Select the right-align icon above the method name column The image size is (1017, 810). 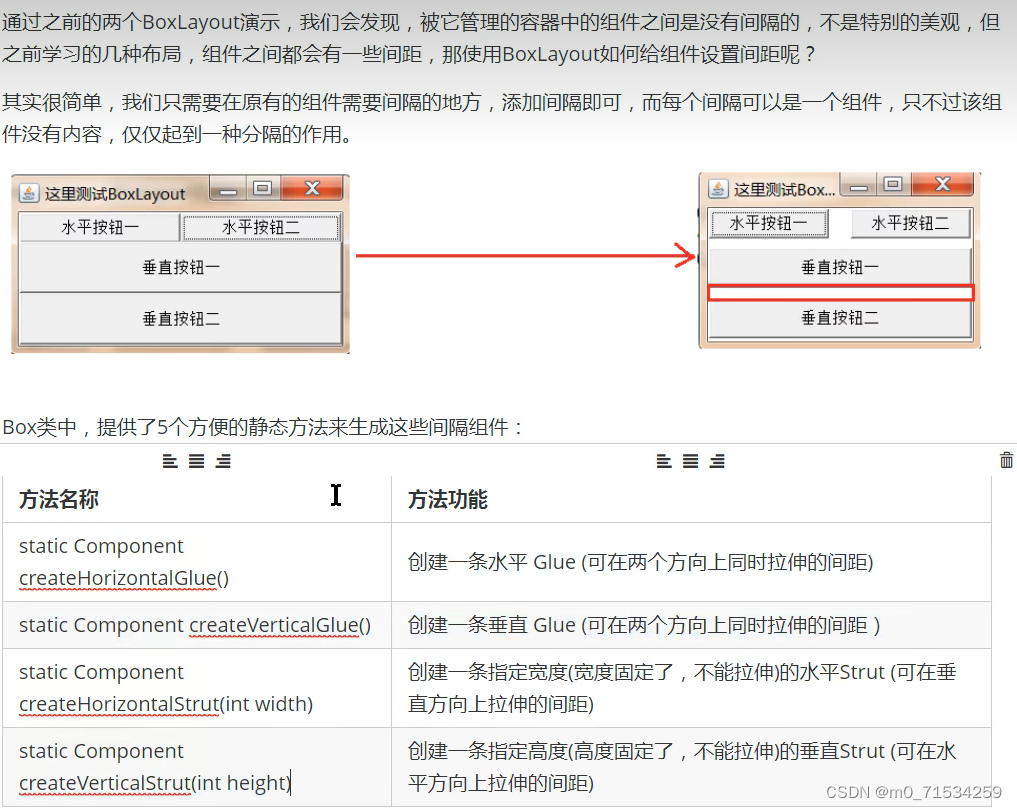[223, 460]
